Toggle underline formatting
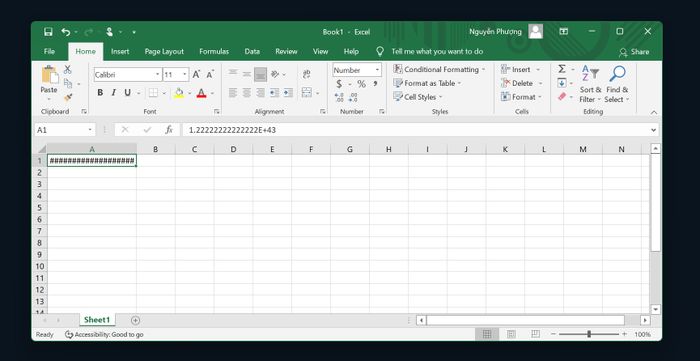Image resolution: width=700 pixels, height=361 pixels. point(127,93)
